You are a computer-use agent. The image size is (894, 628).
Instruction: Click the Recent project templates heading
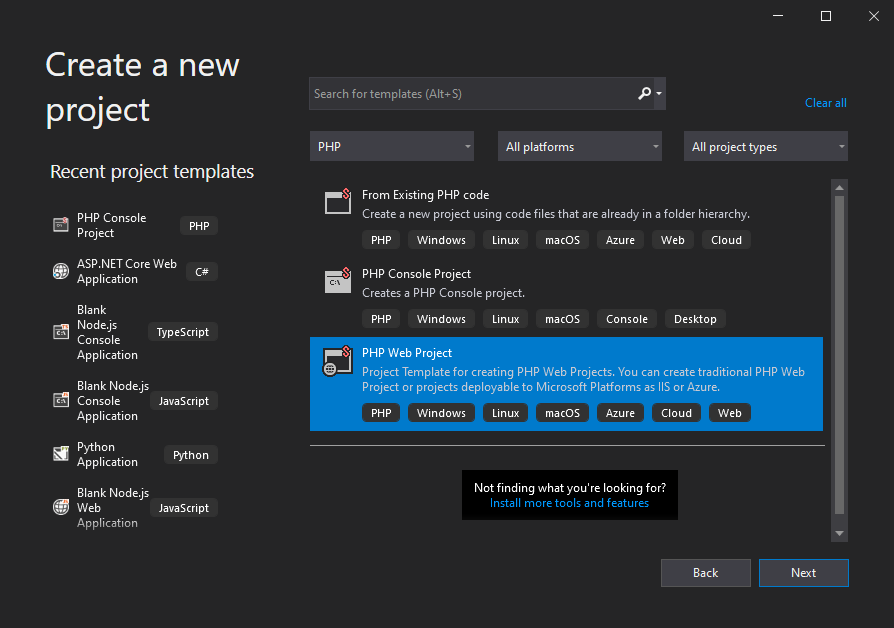[152, 172]
